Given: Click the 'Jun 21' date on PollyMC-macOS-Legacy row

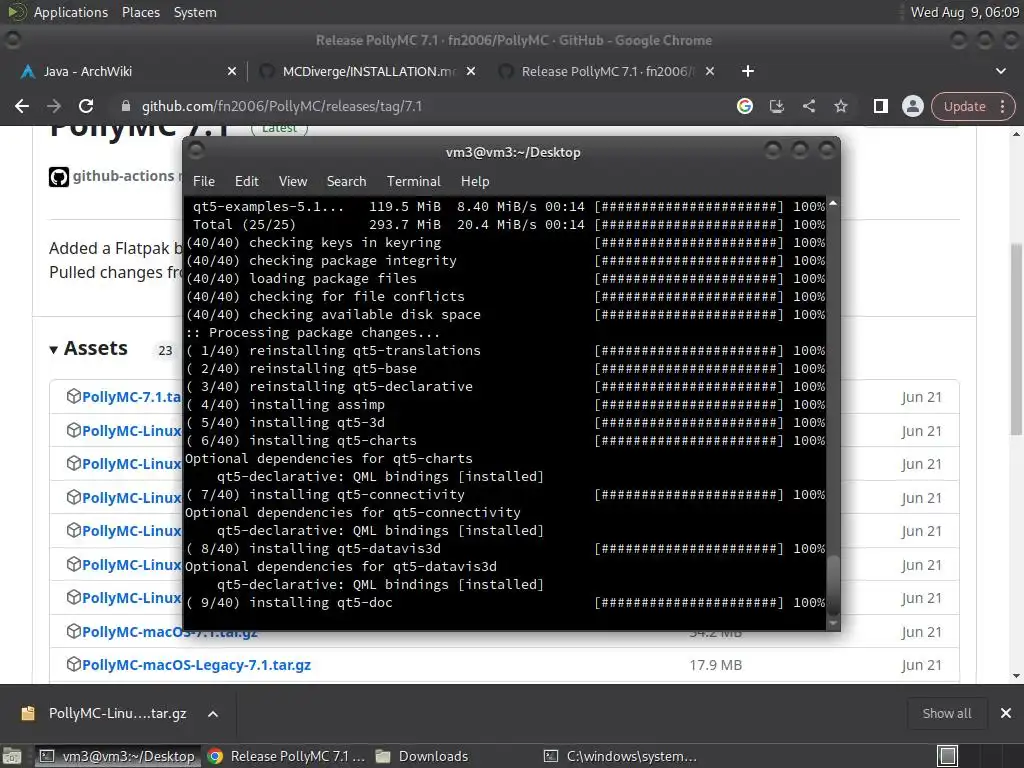Looking at the screenshot, I should (x=921, y=665).
